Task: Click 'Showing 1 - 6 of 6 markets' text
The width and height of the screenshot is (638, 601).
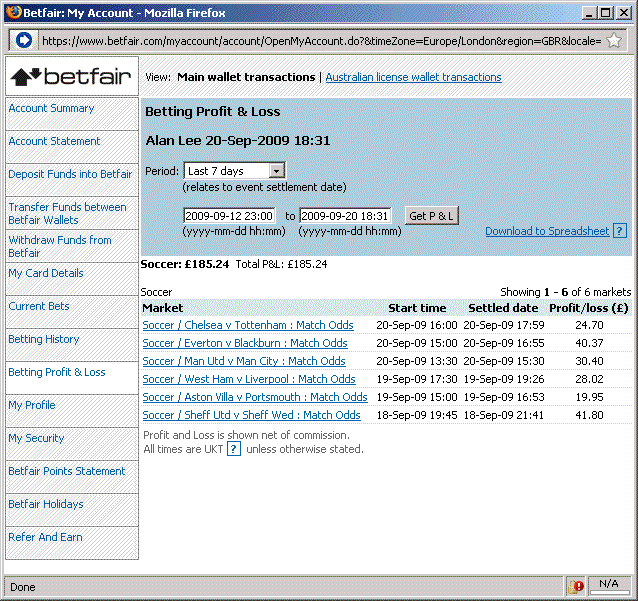Action: point(566,292)
